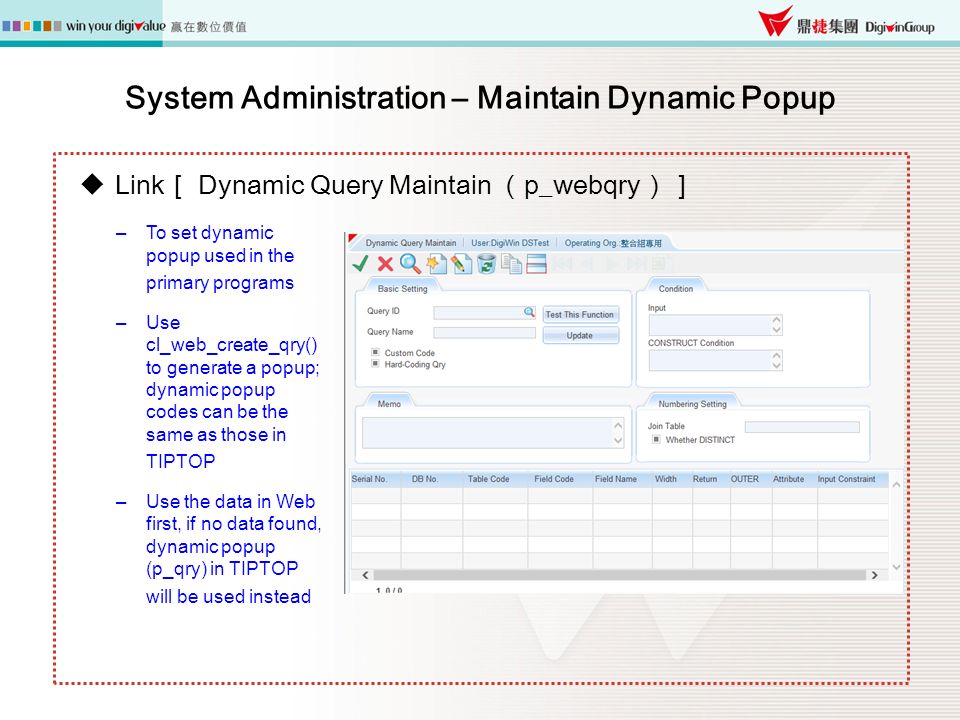Click the green checkmark confirm icon
The width and height of the screenshot is (960, 720).
360,264
